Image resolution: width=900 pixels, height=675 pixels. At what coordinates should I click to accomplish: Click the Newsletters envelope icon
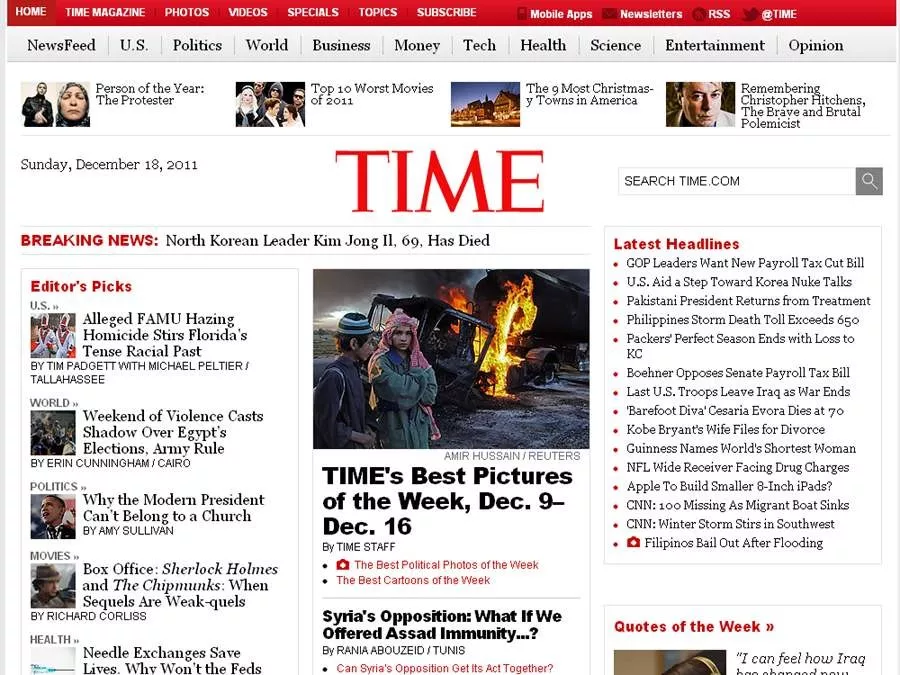pos(610,14)
